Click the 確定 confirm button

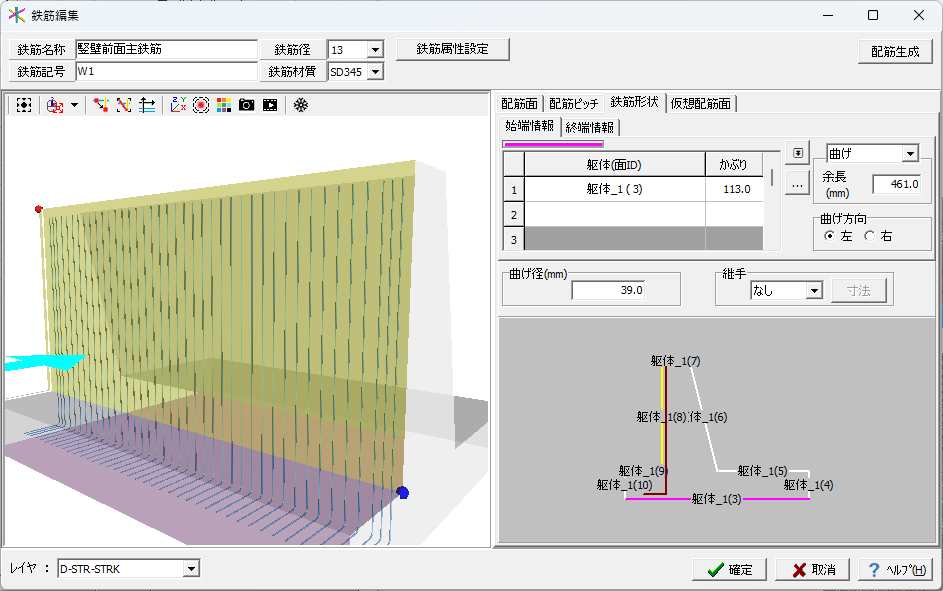tap(730, 569)
